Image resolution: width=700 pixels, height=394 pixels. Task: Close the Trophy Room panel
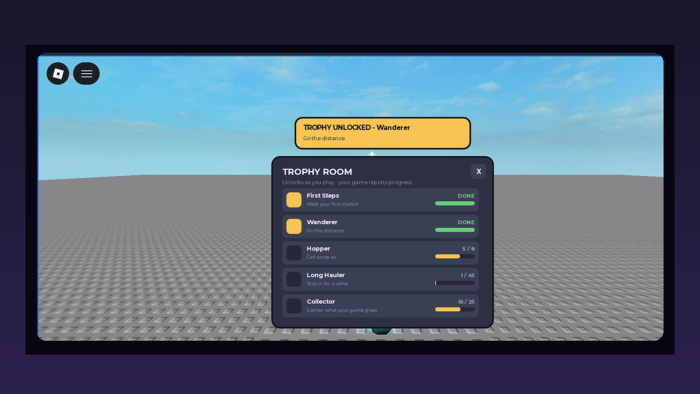(x=479, y=171)
